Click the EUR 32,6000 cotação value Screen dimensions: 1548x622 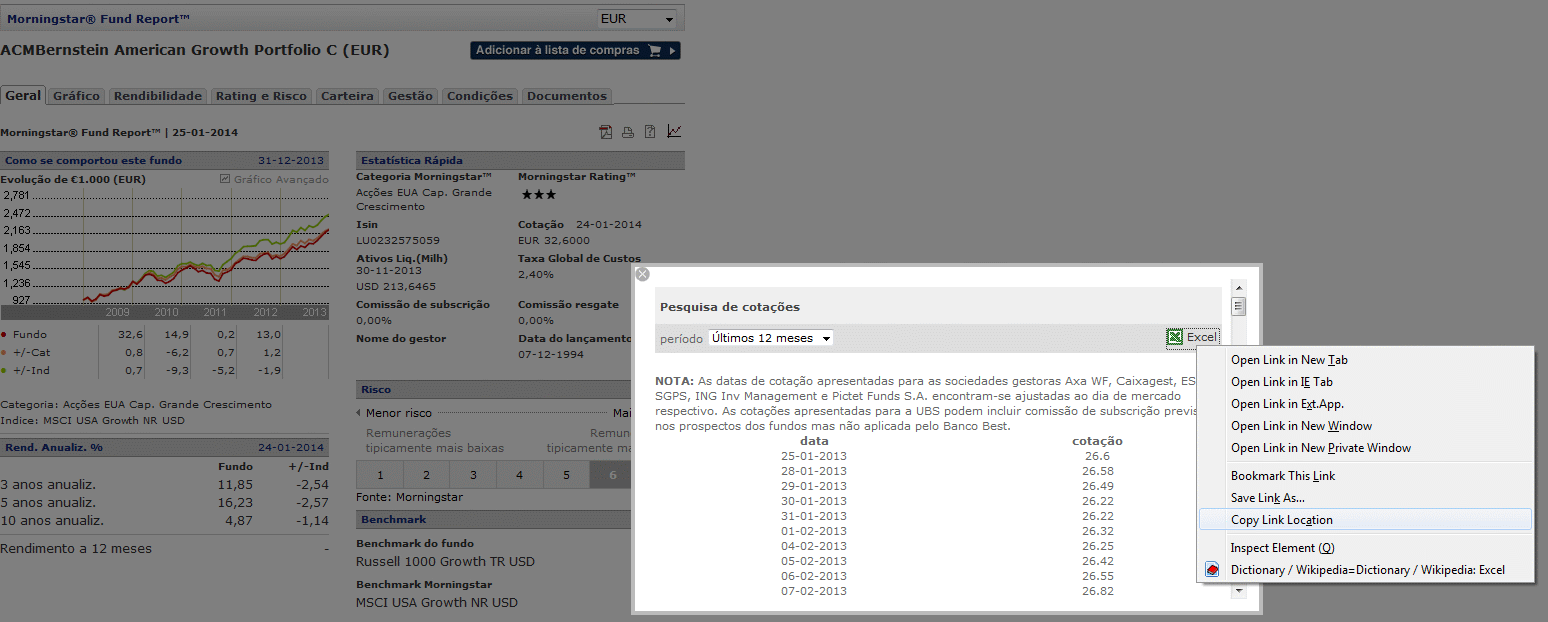click(x=554, y=241)
